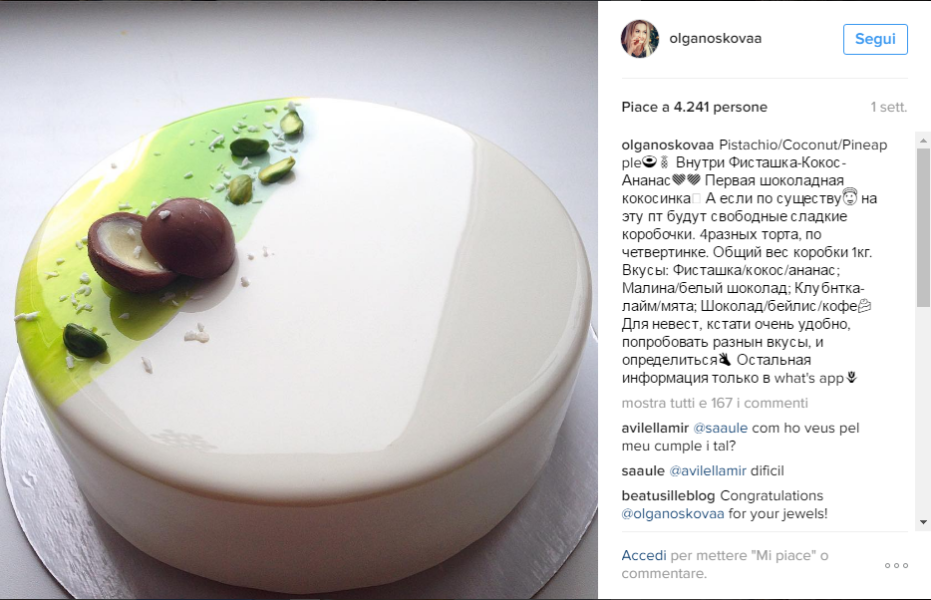The image size is (931, 600).
Task: Open olganoskovaa username in the header
Action: pos(715,39)
